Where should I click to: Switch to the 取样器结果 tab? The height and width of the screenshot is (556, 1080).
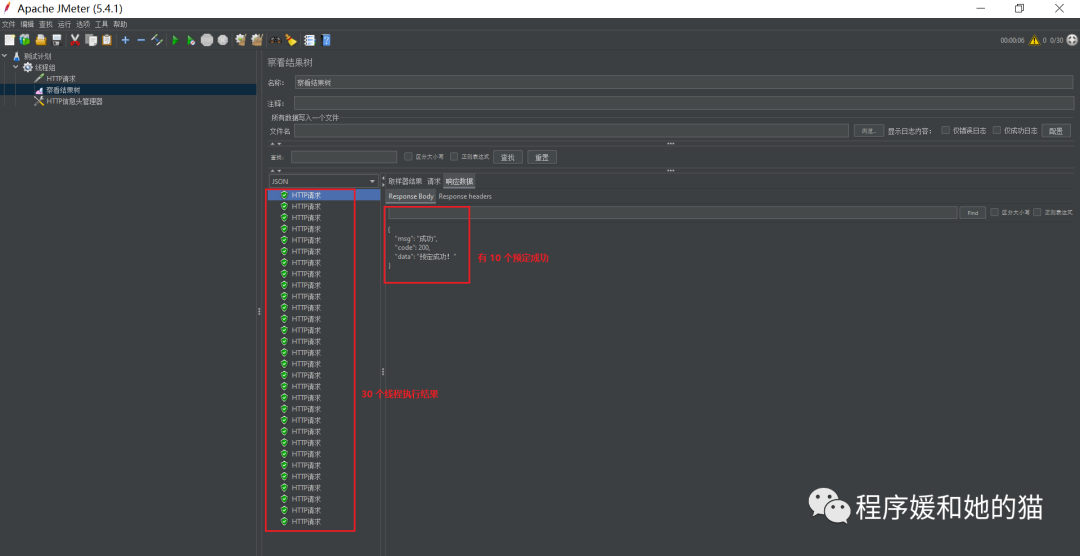click(405, 181)
